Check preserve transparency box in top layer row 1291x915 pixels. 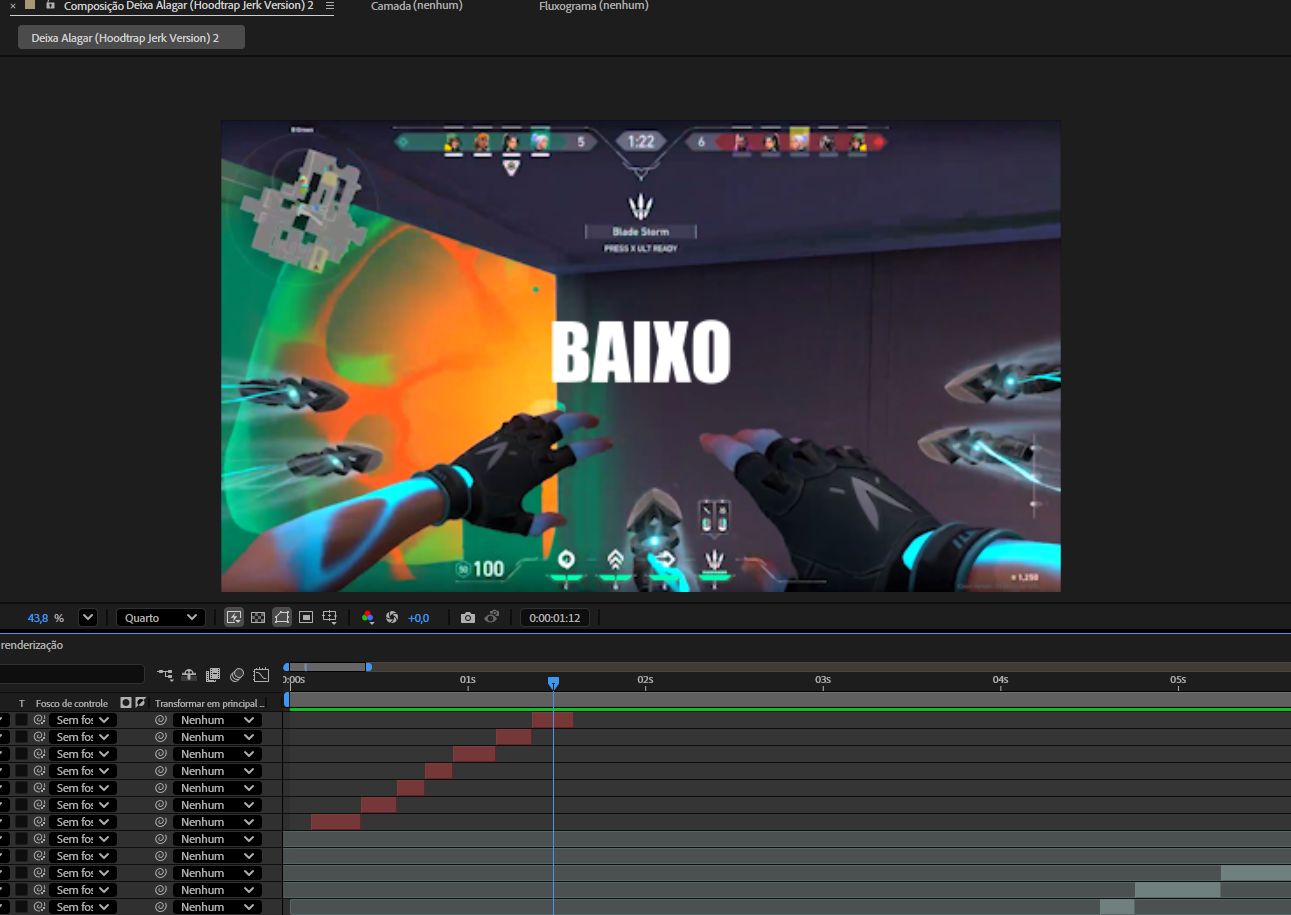pos(21,720)
